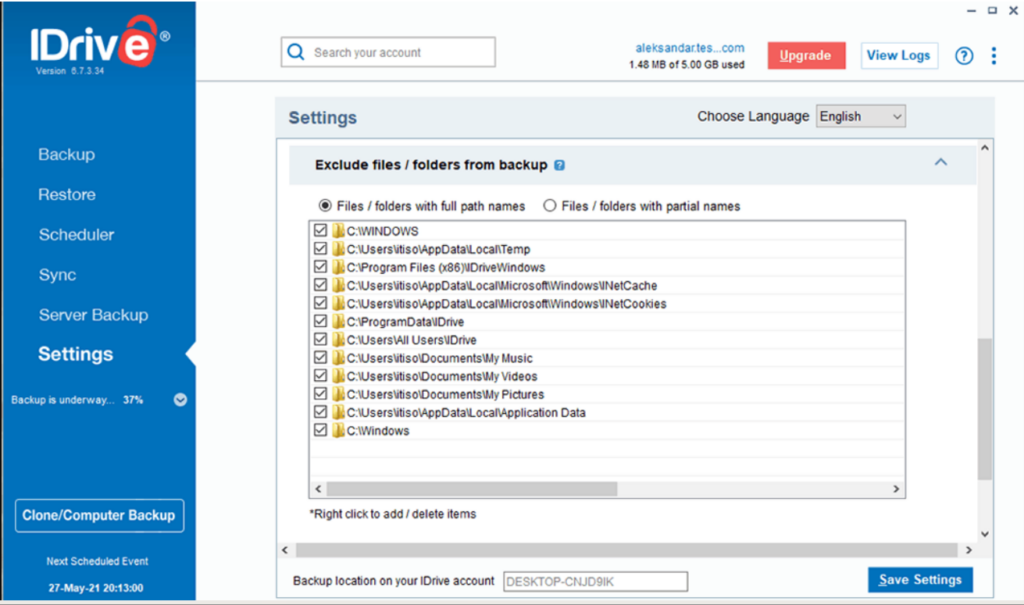The width and height of the screenshot is (1024, 605).
Task: Click the account email link
Action: tap(689, 46)
